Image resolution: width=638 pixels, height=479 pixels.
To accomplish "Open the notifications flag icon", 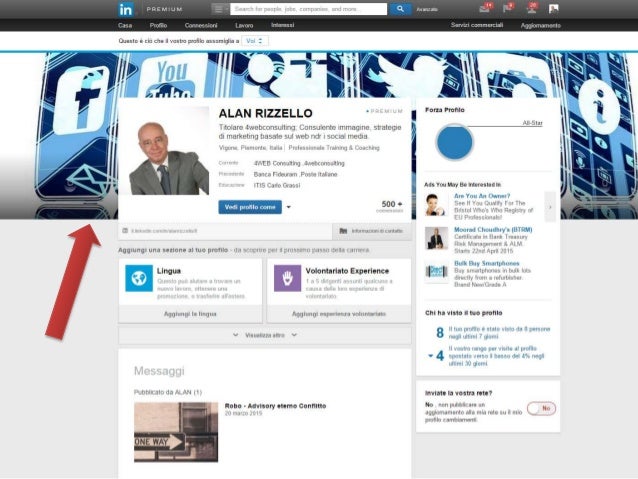I will tap(508, 8).
